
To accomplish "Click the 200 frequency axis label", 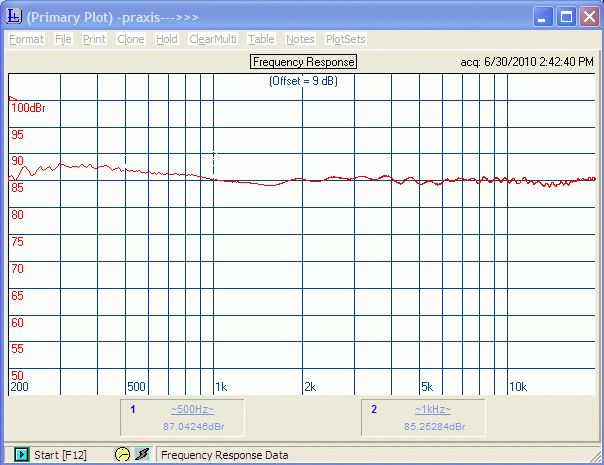I will [x=19, y=386].
